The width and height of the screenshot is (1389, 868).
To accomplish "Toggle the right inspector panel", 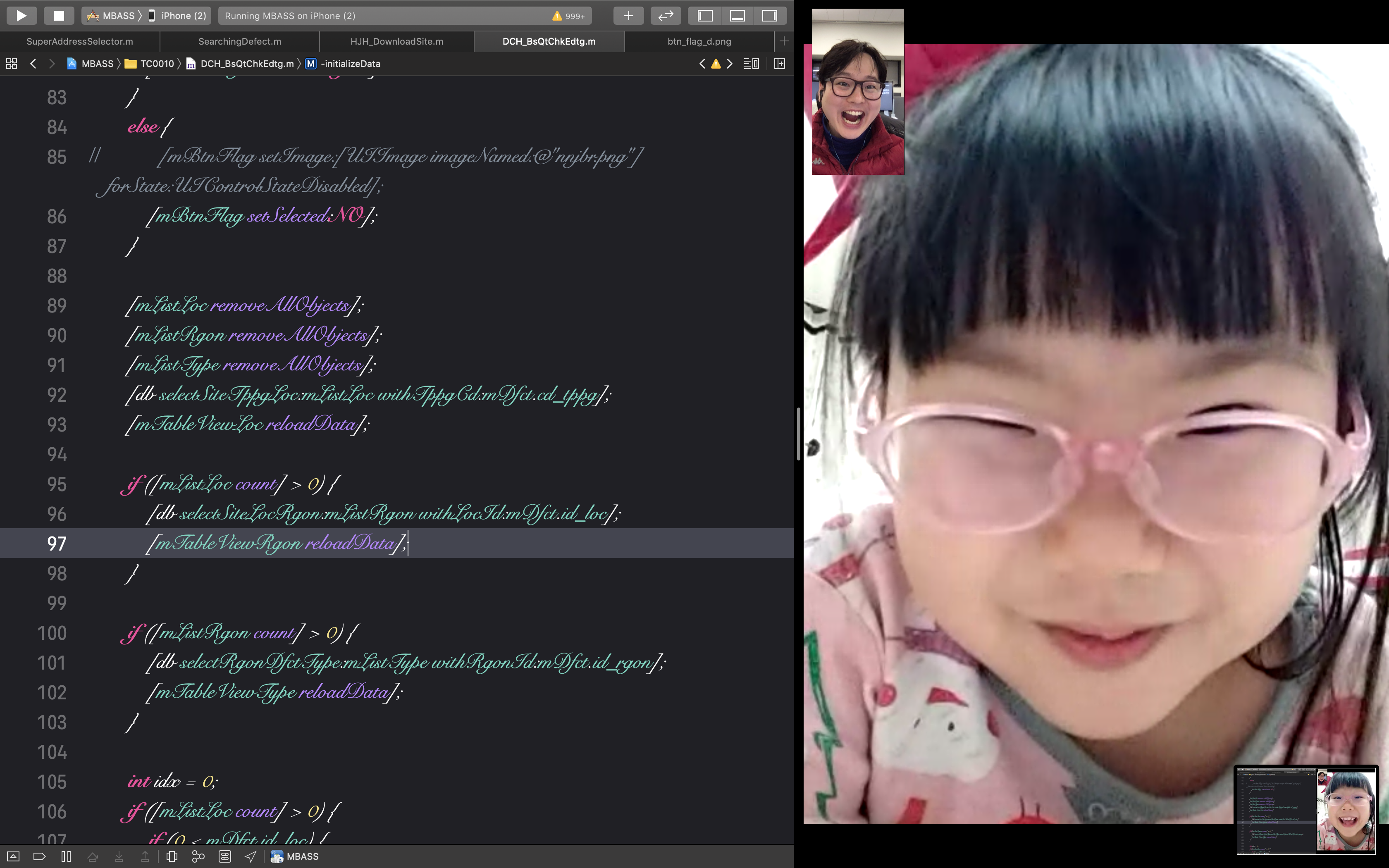I will point(769,16).
